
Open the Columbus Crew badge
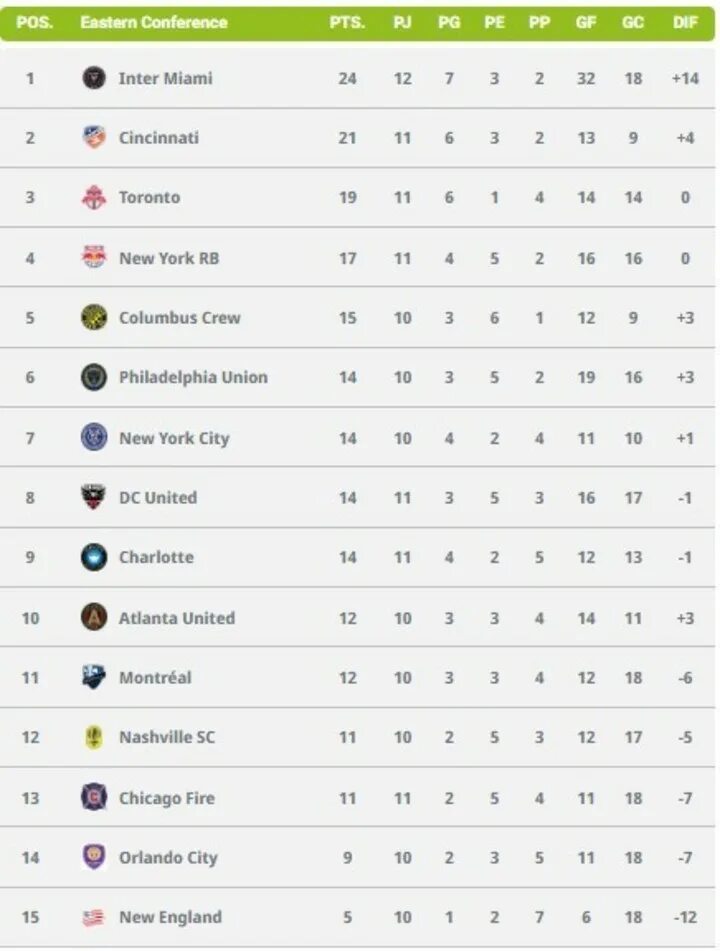coord(94,317)
